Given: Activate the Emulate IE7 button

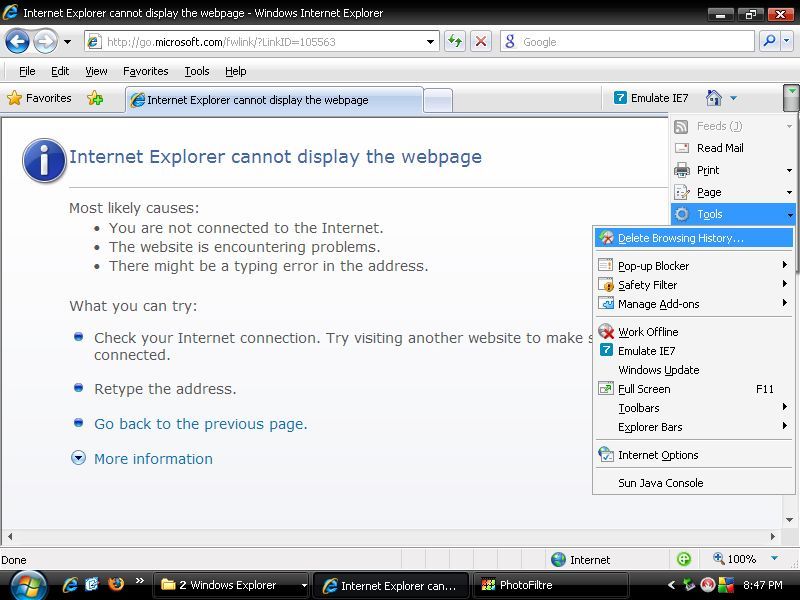Looking at the screenshot, I should click(x=651, y=98).
